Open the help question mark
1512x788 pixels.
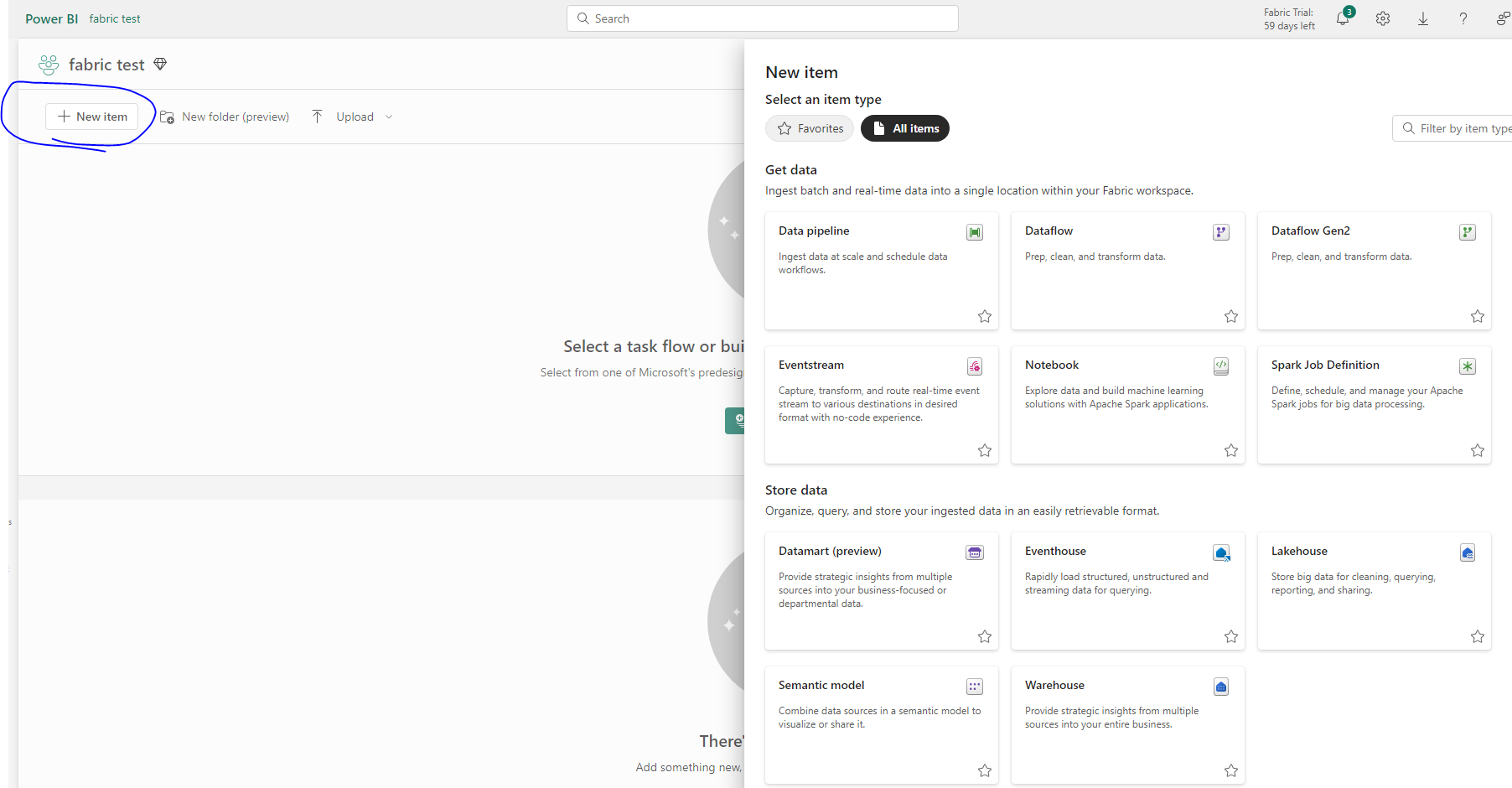1463,18
